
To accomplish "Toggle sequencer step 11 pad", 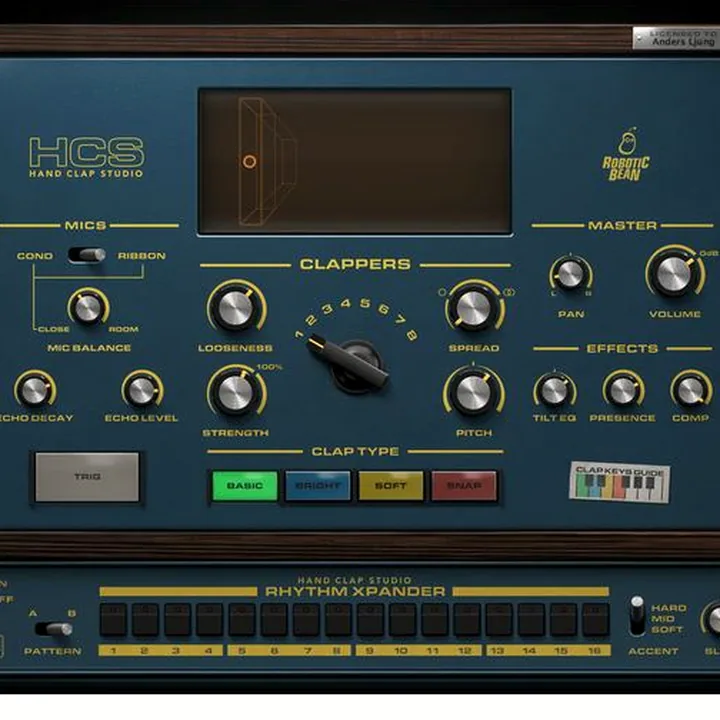I will 435,619.
